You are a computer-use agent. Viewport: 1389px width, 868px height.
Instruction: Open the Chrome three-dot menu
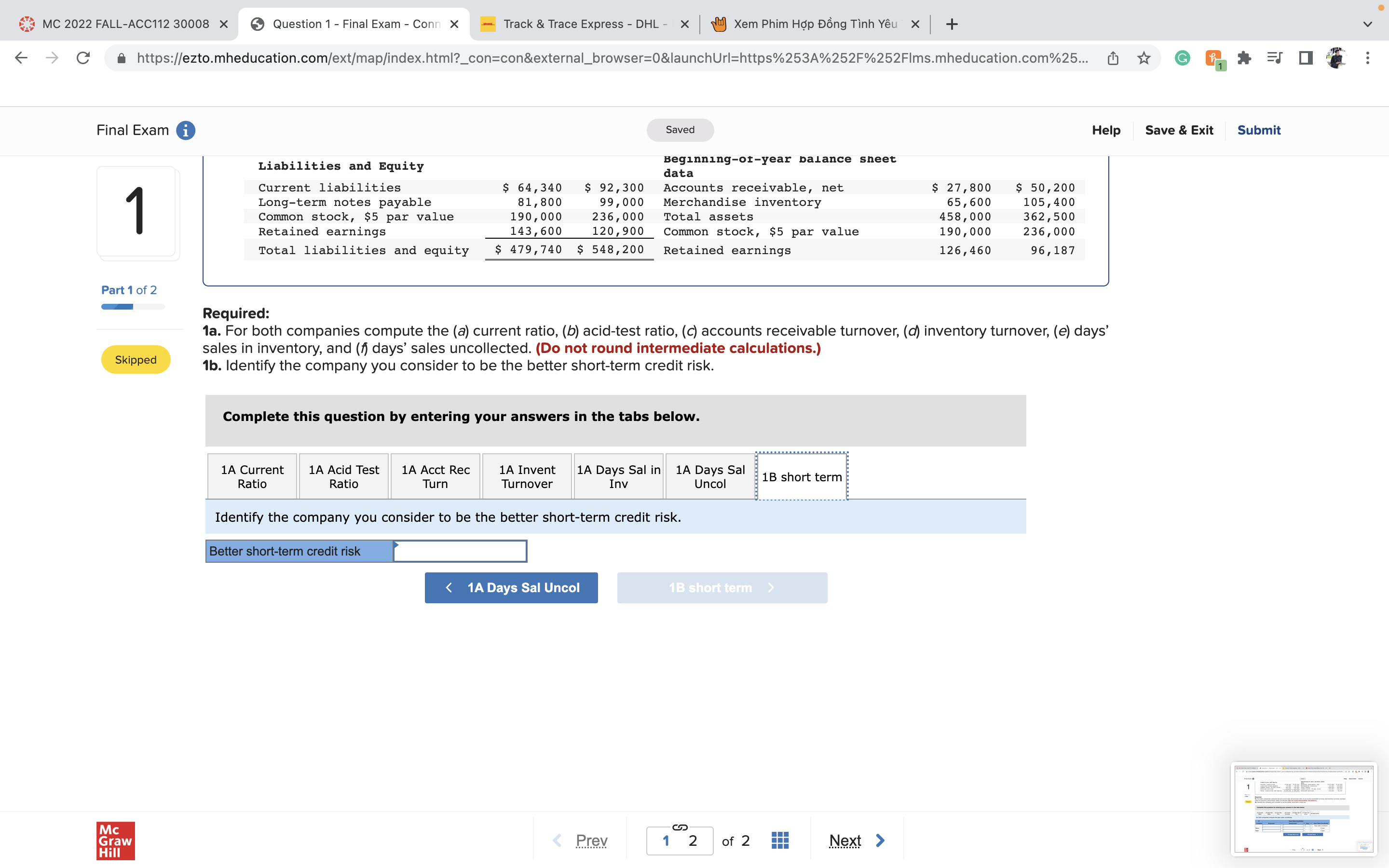click(x=1368, y=58)
